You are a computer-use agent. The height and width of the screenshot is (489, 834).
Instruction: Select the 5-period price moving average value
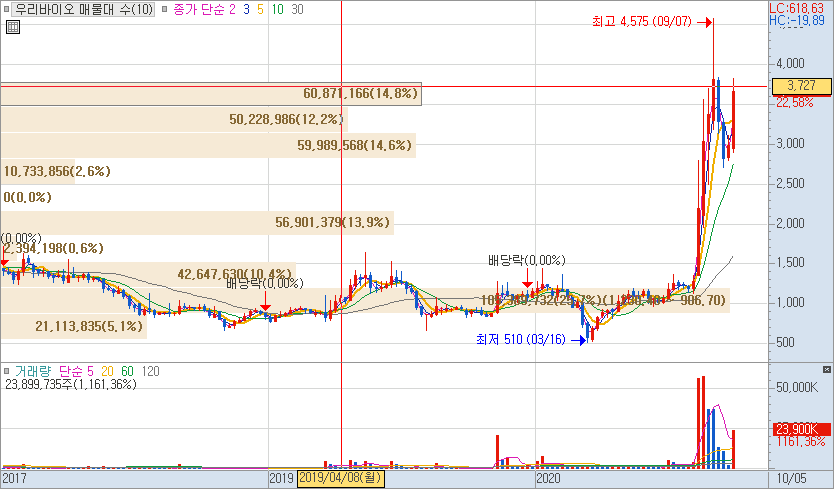coord(260,10)
